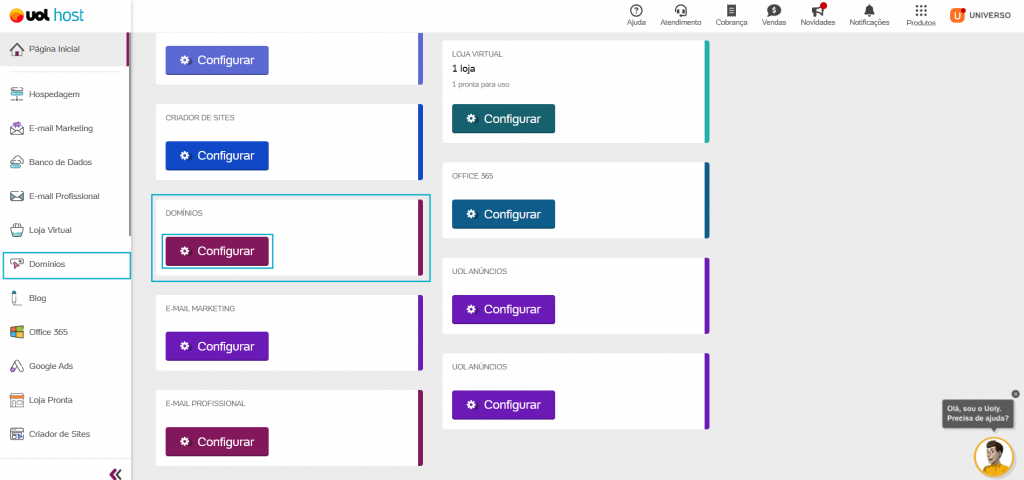Click the 'Olá, sou o Uoly' bubble

pyautogui.click(x=978, y=413)
